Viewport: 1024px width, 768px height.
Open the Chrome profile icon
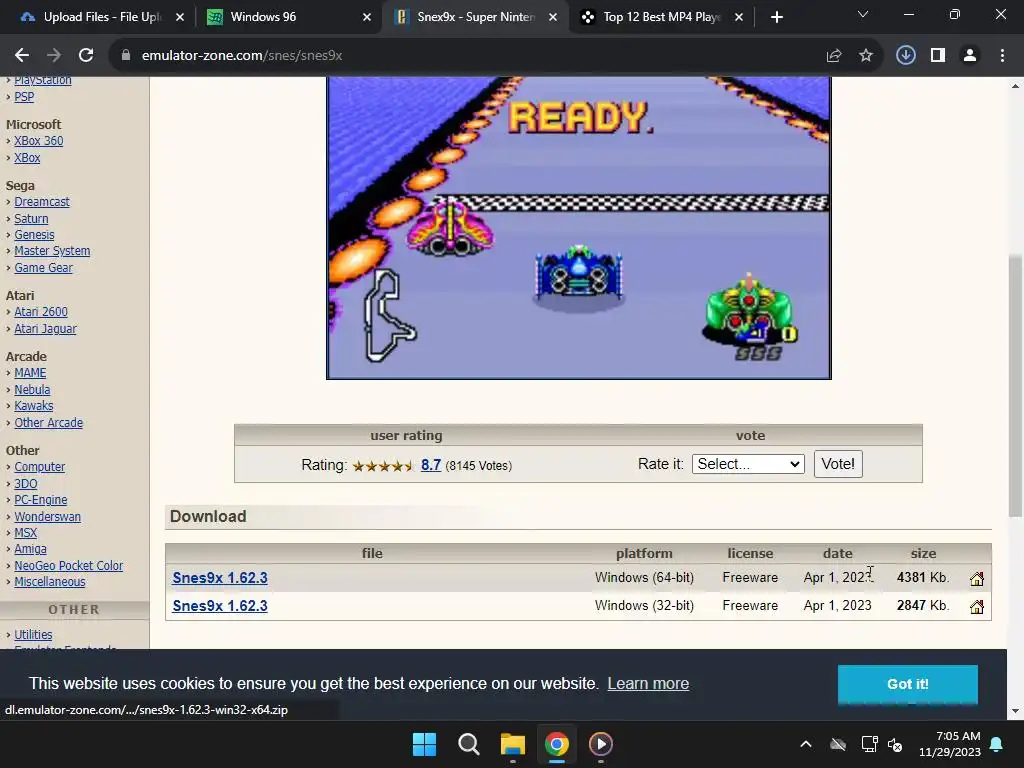point(970,56)
